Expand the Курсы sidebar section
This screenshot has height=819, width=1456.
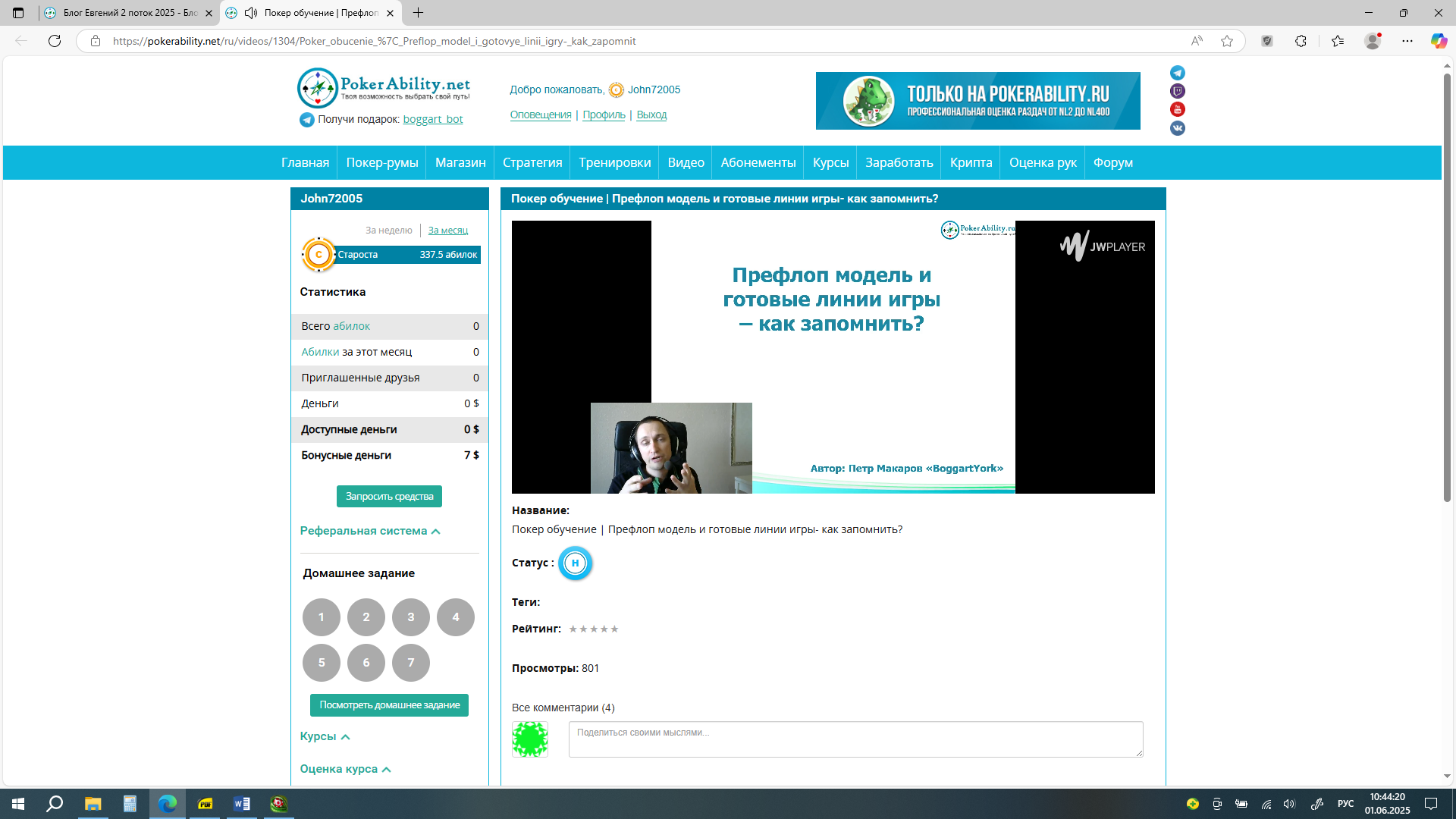(325, 736)
